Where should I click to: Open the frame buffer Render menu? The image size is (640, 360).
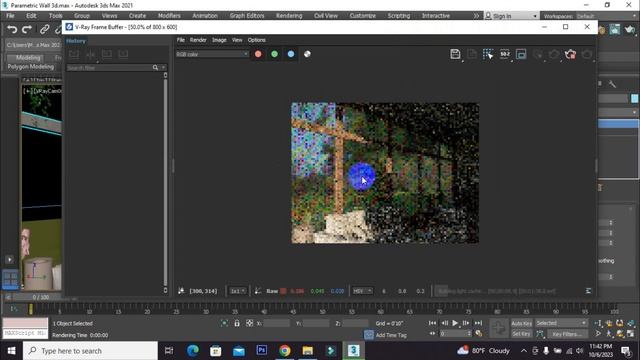[x=198, y=40]
